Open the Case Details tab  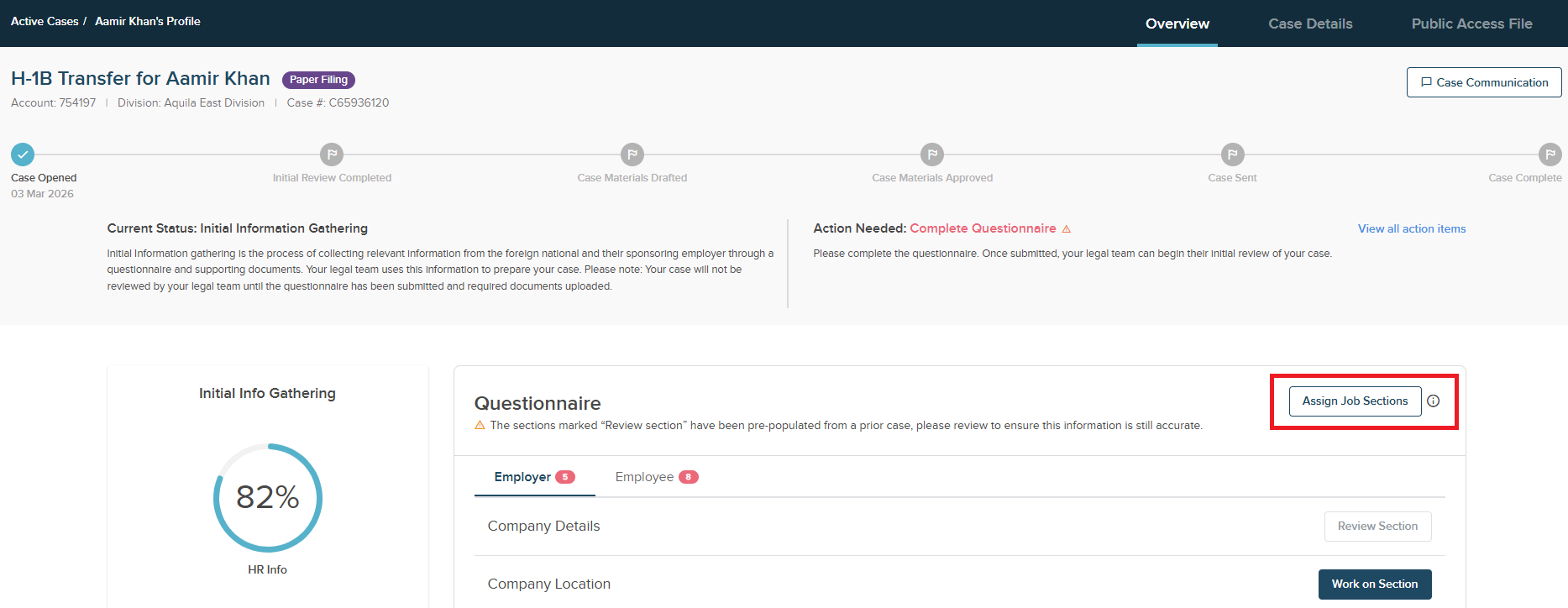[x=1310, y=24]
